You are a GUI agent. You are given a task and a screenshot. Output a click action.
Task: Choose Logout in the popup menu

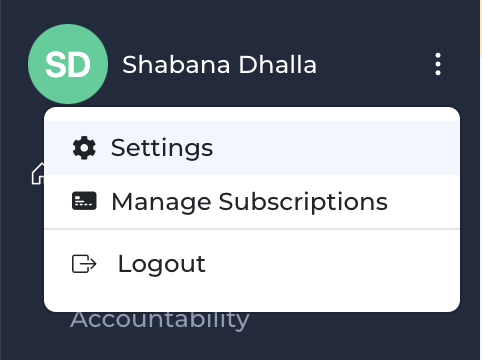(x=252, y=264)
